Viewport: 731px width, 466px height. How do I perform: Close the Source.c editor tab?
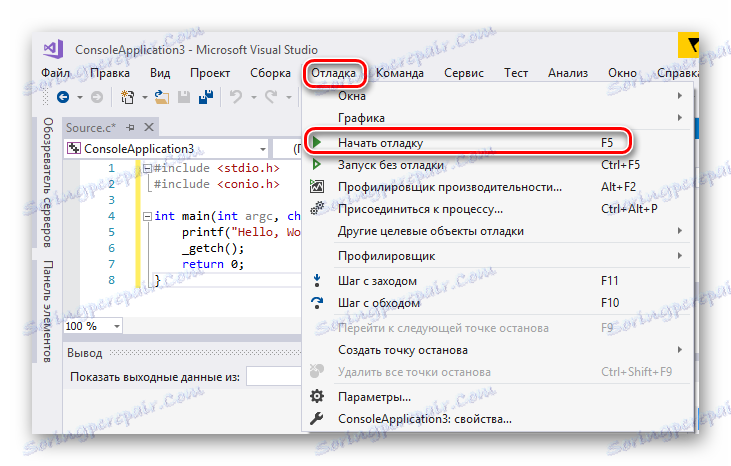(x=149, y=127)
